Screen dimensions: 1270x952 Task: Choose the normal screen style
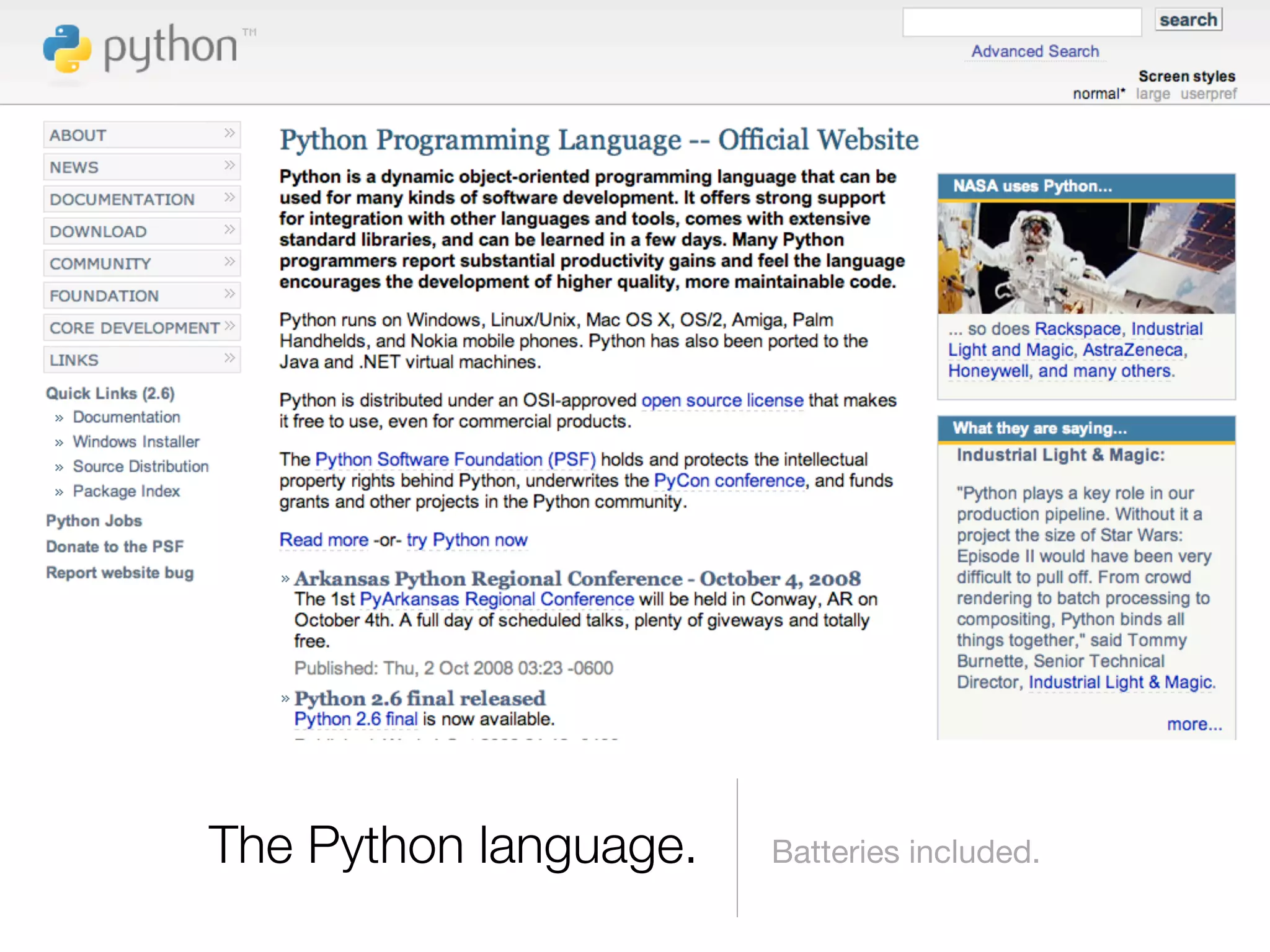click(x=1098, y=94)
